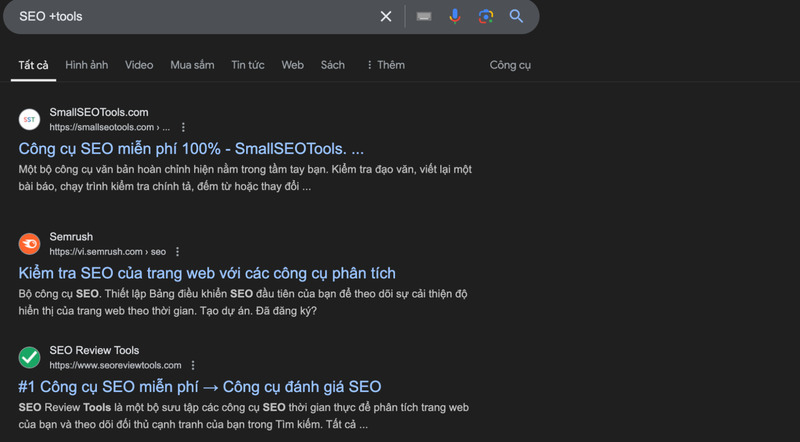Open 'Kiểm tra SEO của trang web' Semrush link
800x442 pixels.
[x=207, y=273]
